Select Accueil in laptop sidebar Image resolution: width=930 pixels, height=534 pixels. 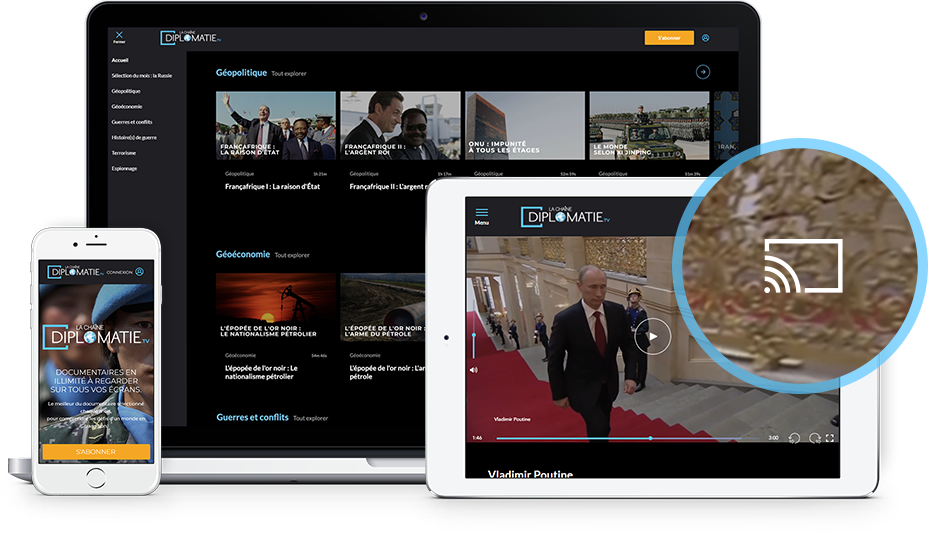click(120, 61)
